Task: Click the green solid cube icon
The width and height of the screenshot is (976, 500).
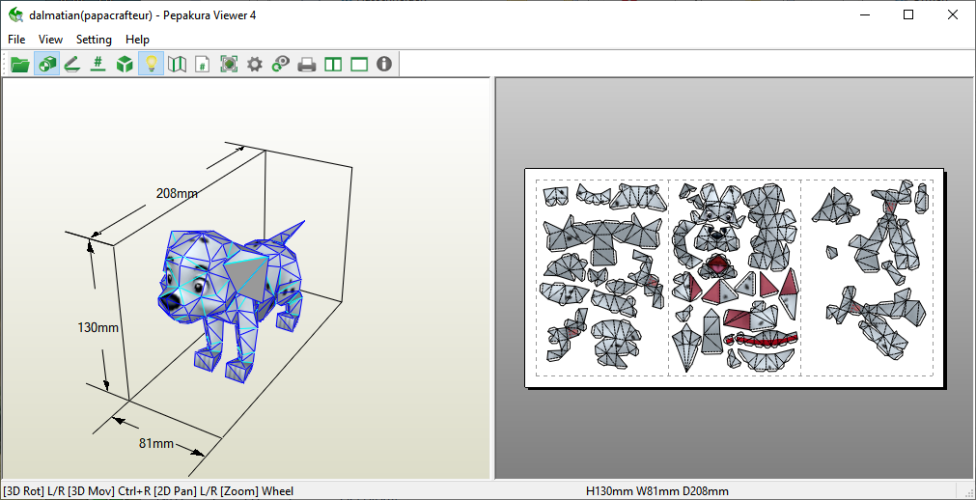Action: [124, 64]
